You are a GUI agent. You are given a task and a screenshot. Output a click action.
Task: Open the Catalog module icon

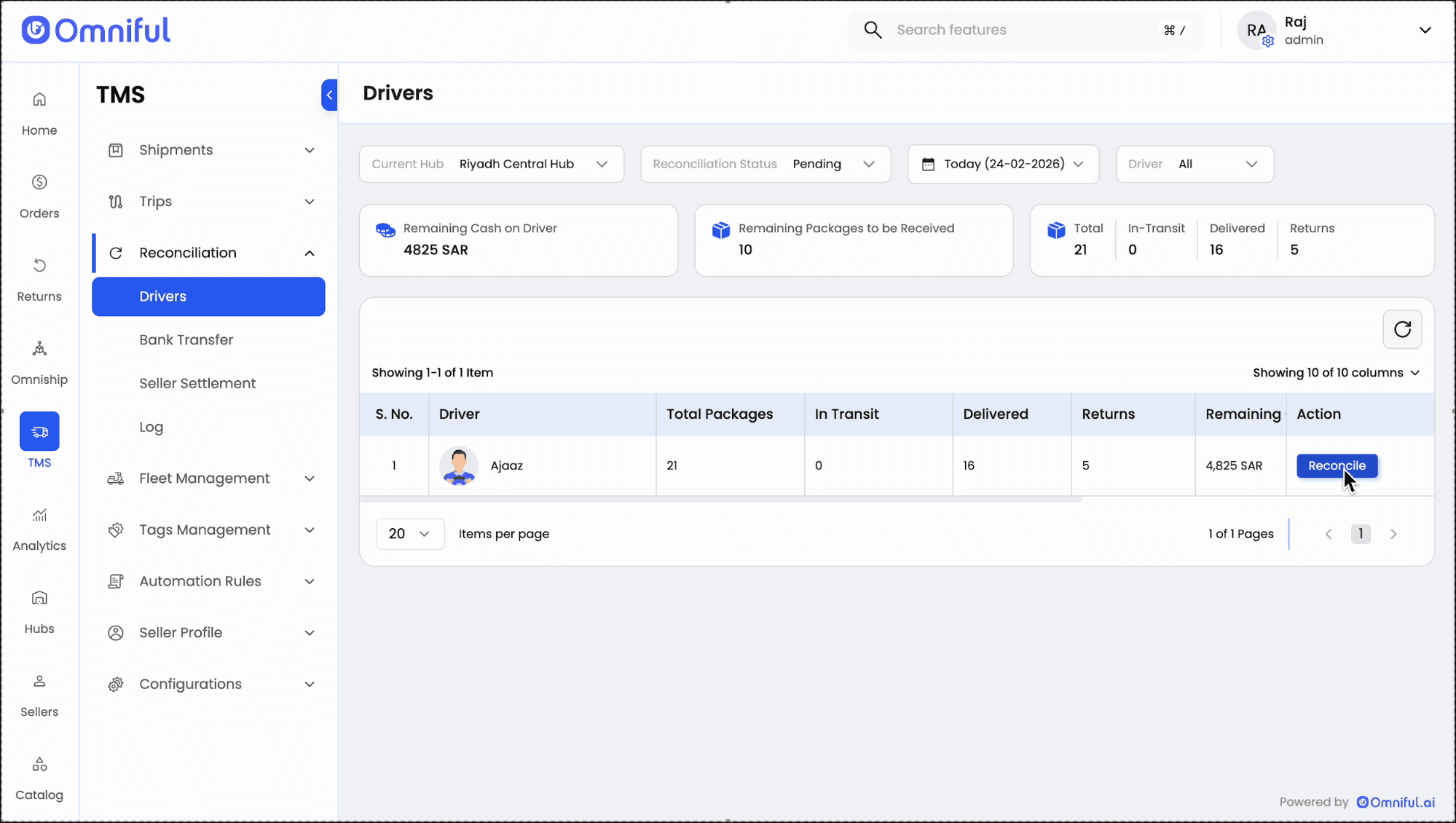click(x=39, y=777)
